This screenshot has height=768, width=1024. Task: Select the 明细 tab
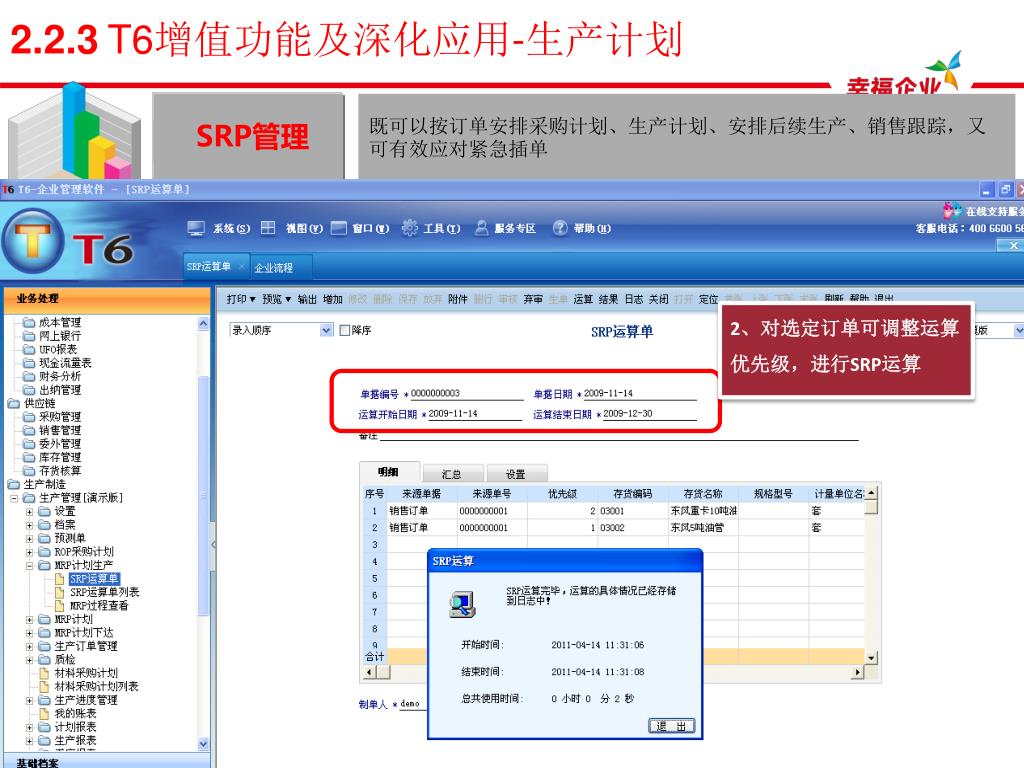pyautogui.click(x=389, y=472)
